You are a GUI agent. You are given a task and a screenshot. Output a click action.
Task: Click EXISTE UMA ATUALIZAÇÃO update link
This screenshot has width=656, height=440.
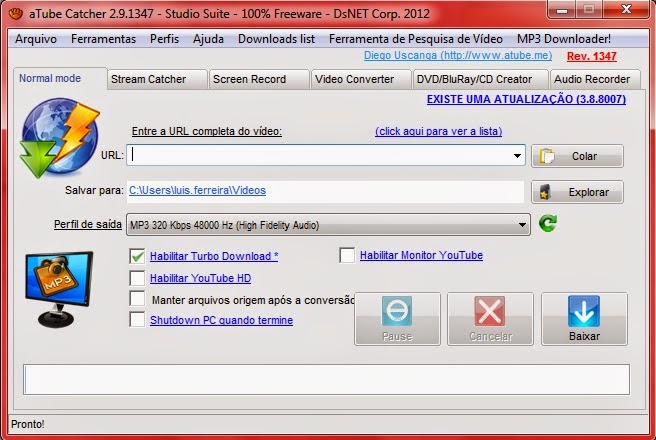(526, 99)
